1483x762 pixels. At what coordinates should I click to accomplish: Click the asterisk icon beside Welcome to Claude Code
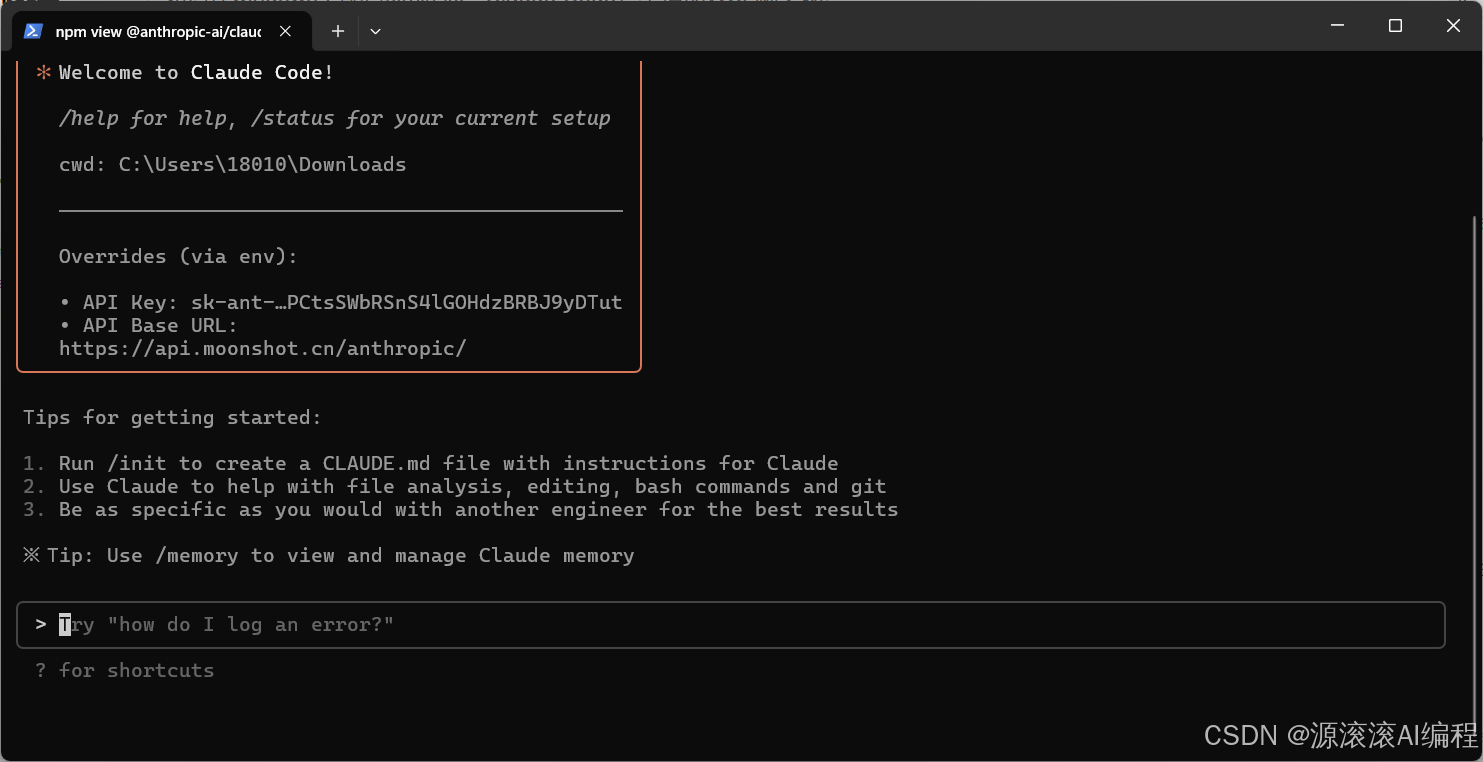pos(42,71)
